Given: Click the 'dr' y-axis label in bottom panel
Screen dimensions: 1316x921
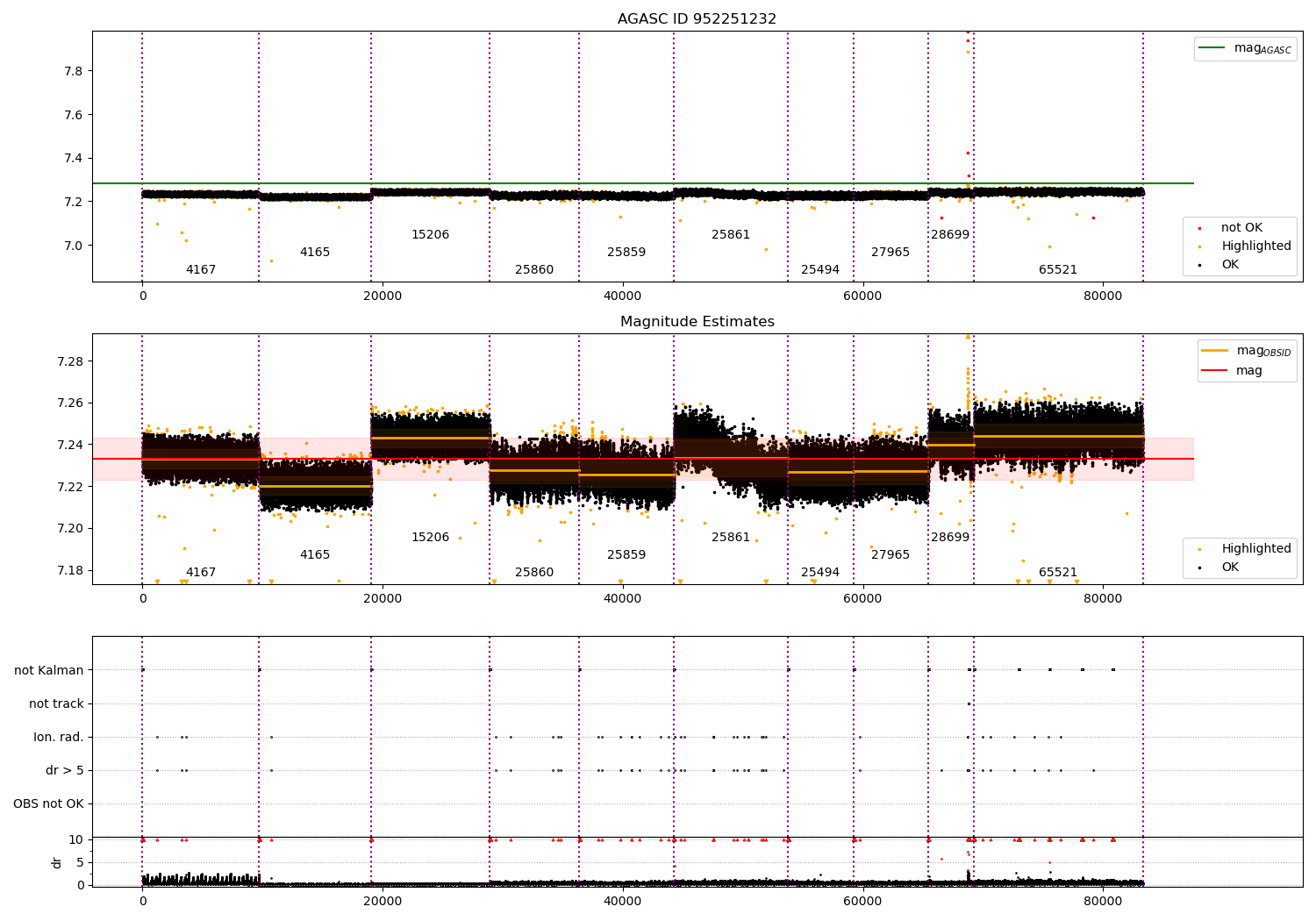Looking at the screenshot, I should point(57,862).
